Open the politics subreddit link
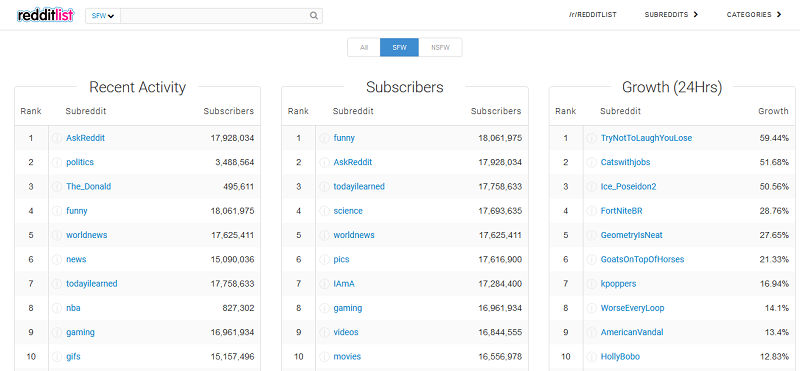Viewport: 800px width, 371px height. pyautogui.click(x=80, y=162)
